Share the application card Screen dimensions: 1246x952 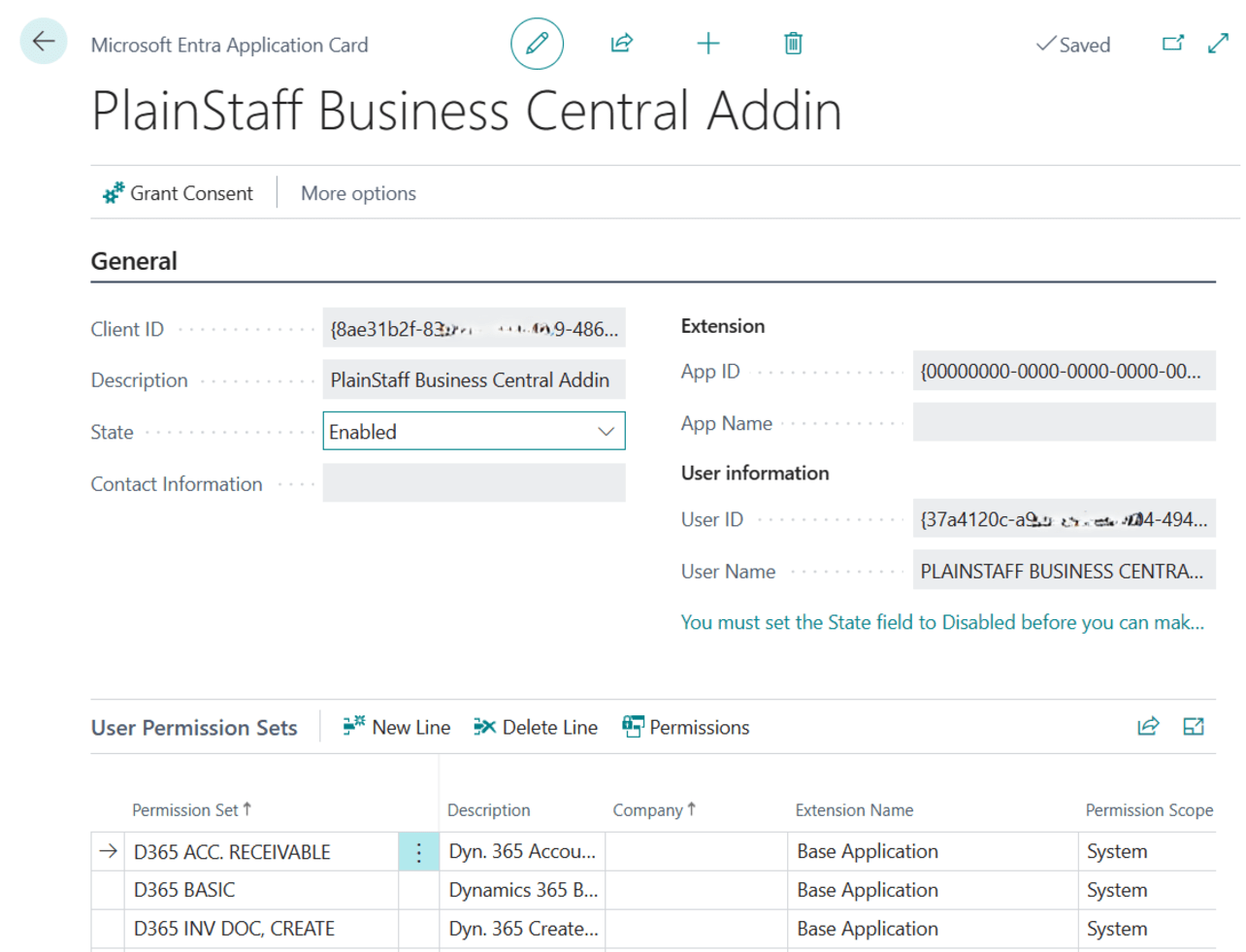click(x=622, y=44)
